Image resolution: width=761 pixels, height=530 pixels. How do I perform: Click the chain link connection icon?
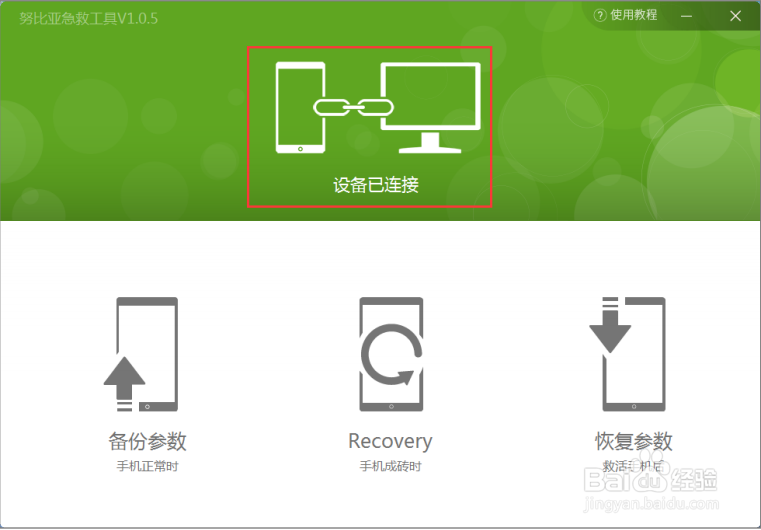(353, 107)
